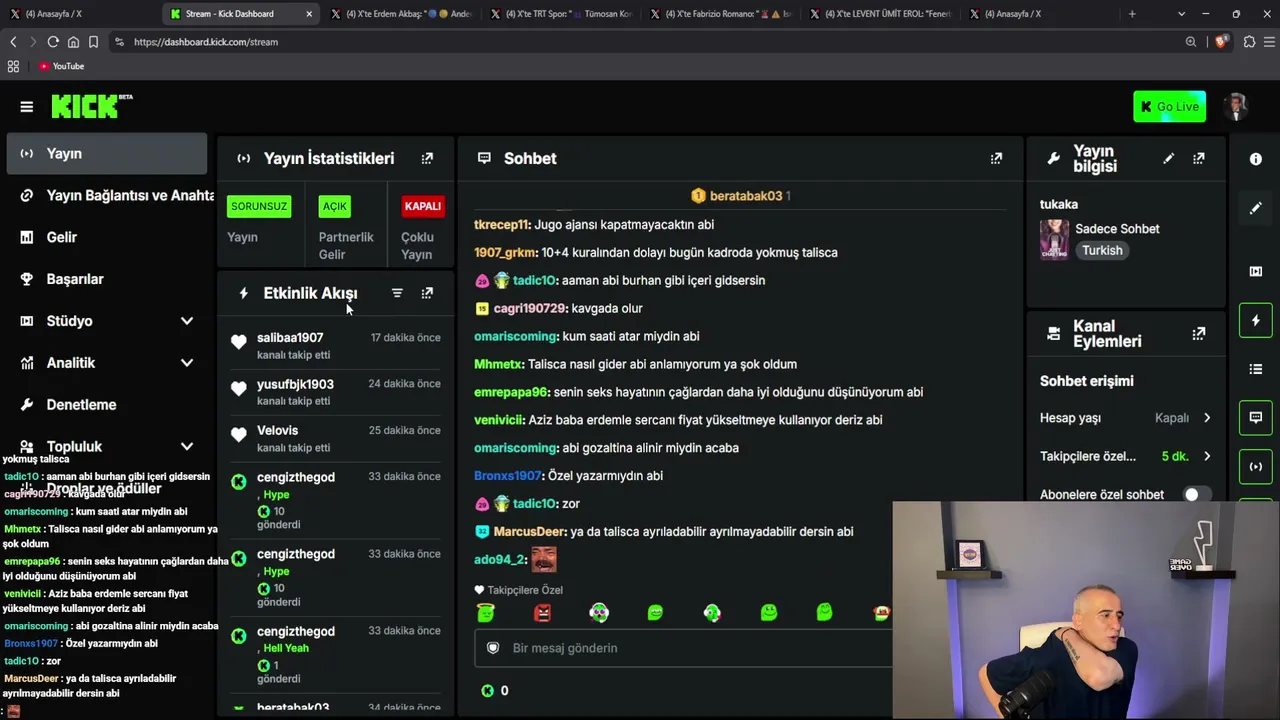Screen dimensions: 1280x720
Task: Click the browser zoom magnifier icon
Action: pos(1191,42)
